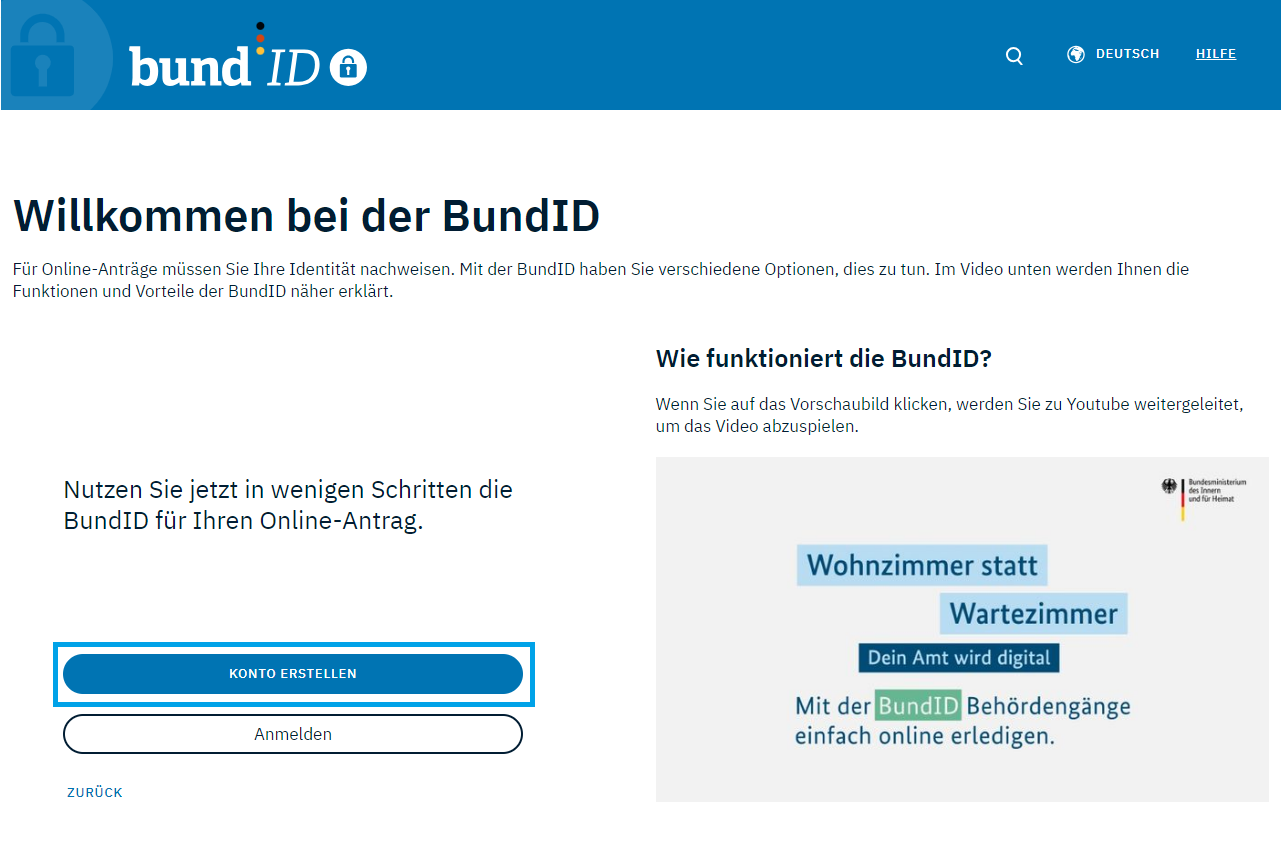Click the Anmelden button
Image resolution: width=1281 pixels, height=863 pixels.
click(293, 734)
